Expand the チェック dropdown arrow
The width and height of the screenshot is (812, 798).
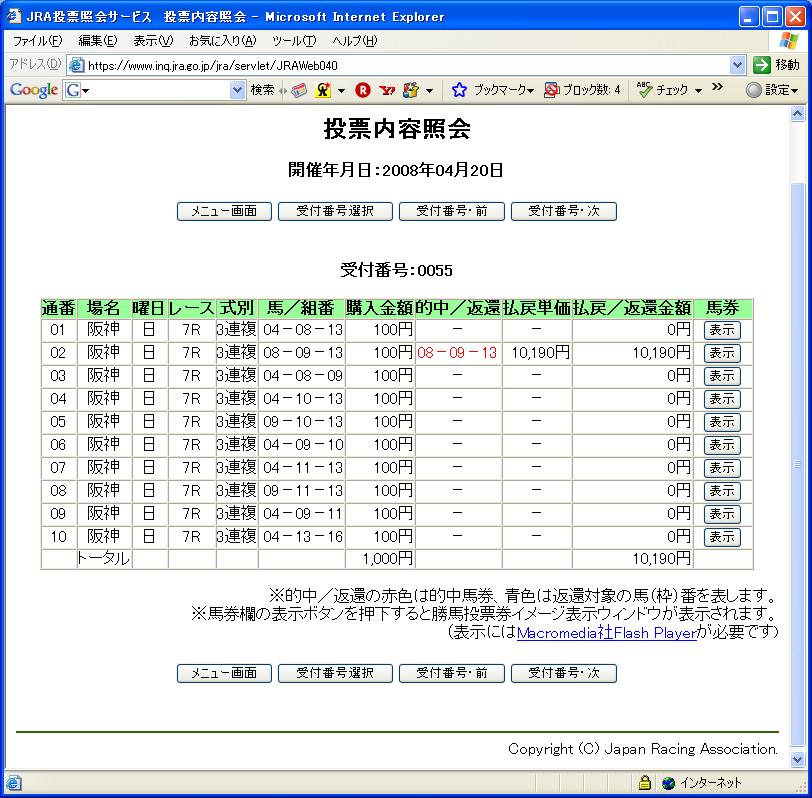(699, 91)
